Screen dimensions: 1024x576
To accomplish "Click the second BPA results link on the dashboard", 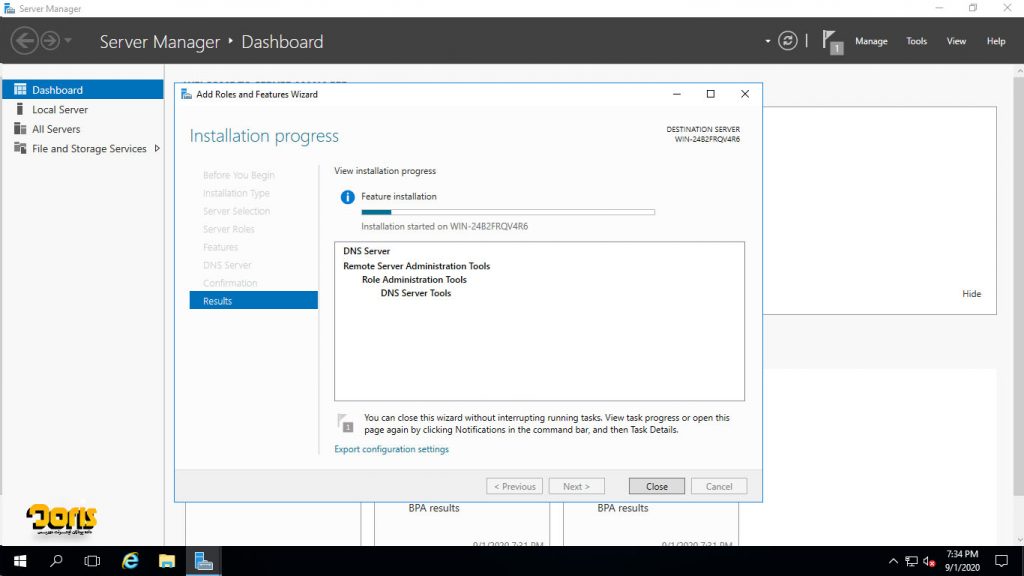I will tap(622, 508).
